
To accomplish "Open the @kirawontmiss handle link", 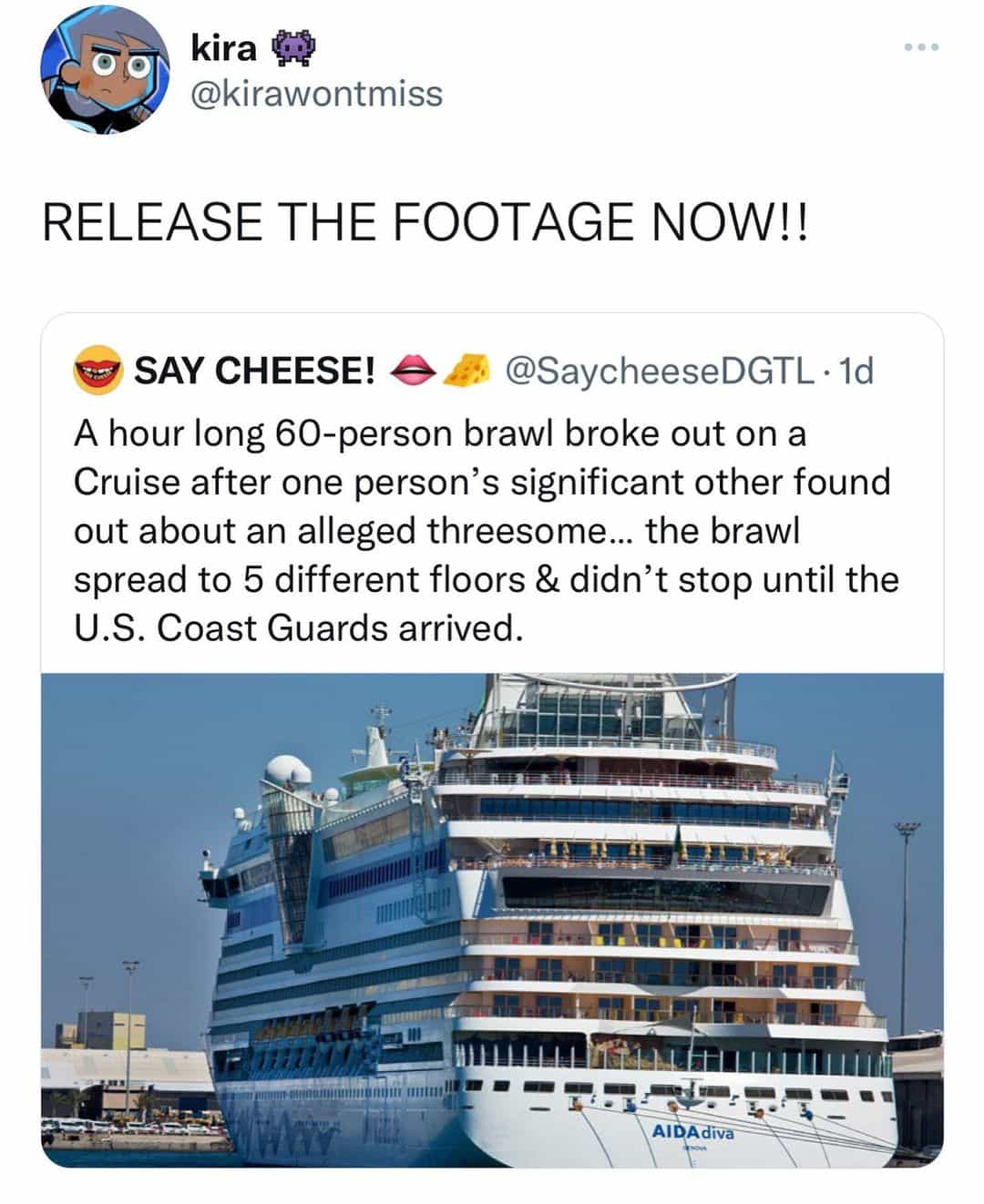I will (316, 94).
